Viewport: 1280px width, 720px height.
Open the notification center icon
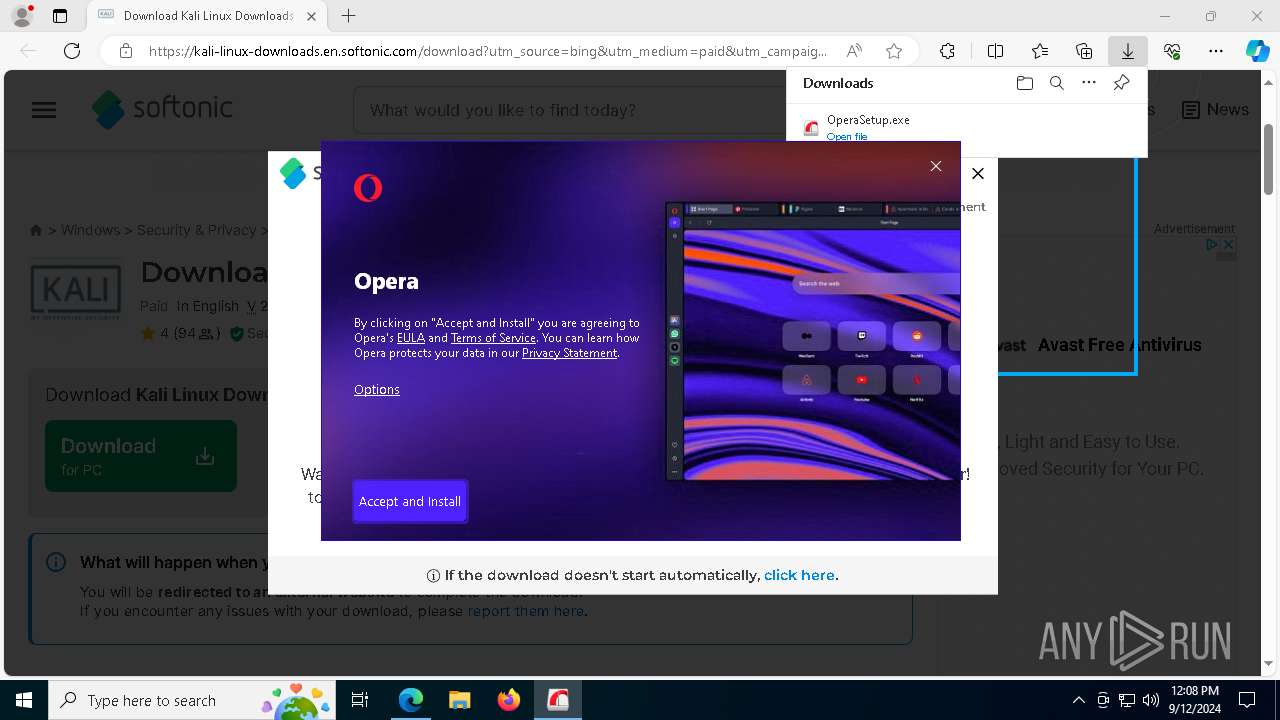click(x=1247, y=700)
